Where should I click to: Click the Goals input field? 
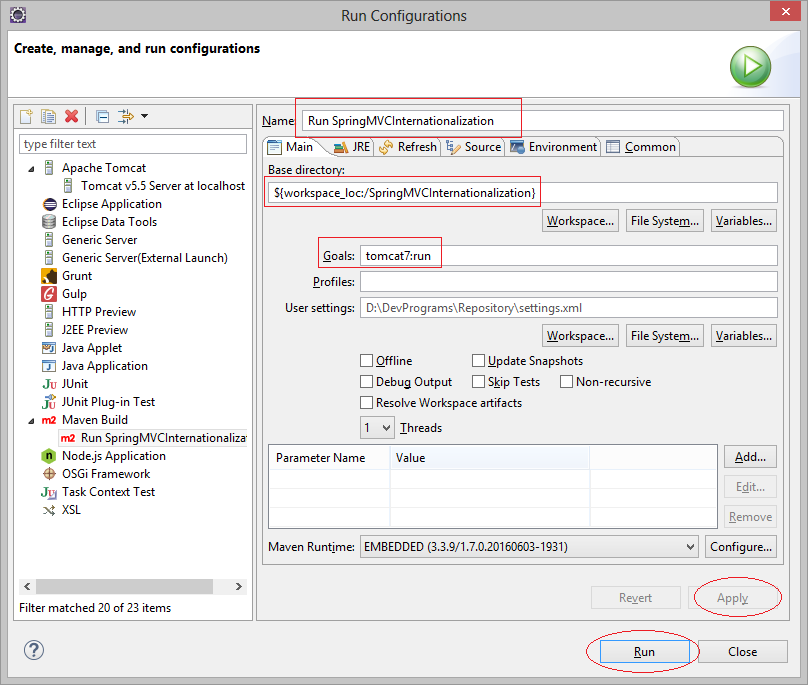tap(569, 256)
